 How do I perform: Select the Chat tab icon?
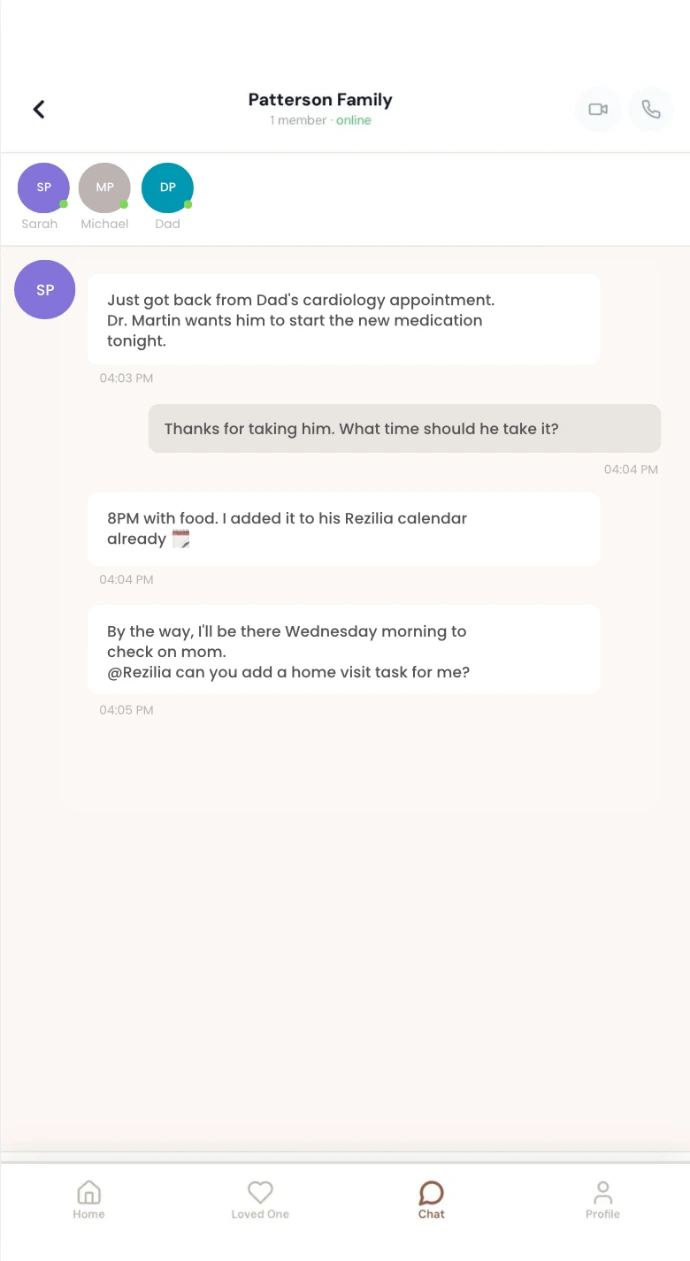coord(431,1193)
